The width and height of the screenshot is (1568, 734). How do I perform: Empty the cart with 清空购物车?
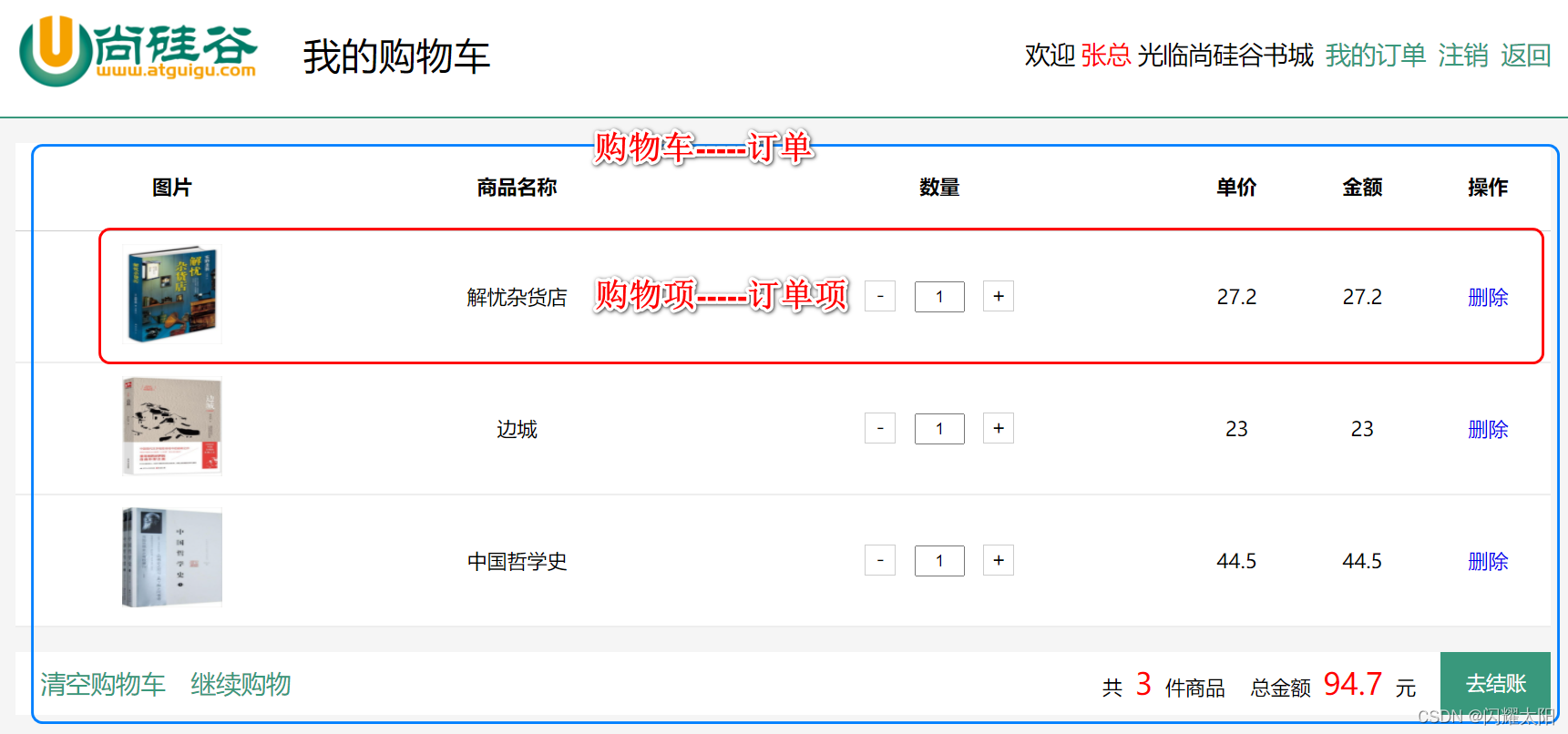coord(102,685)
